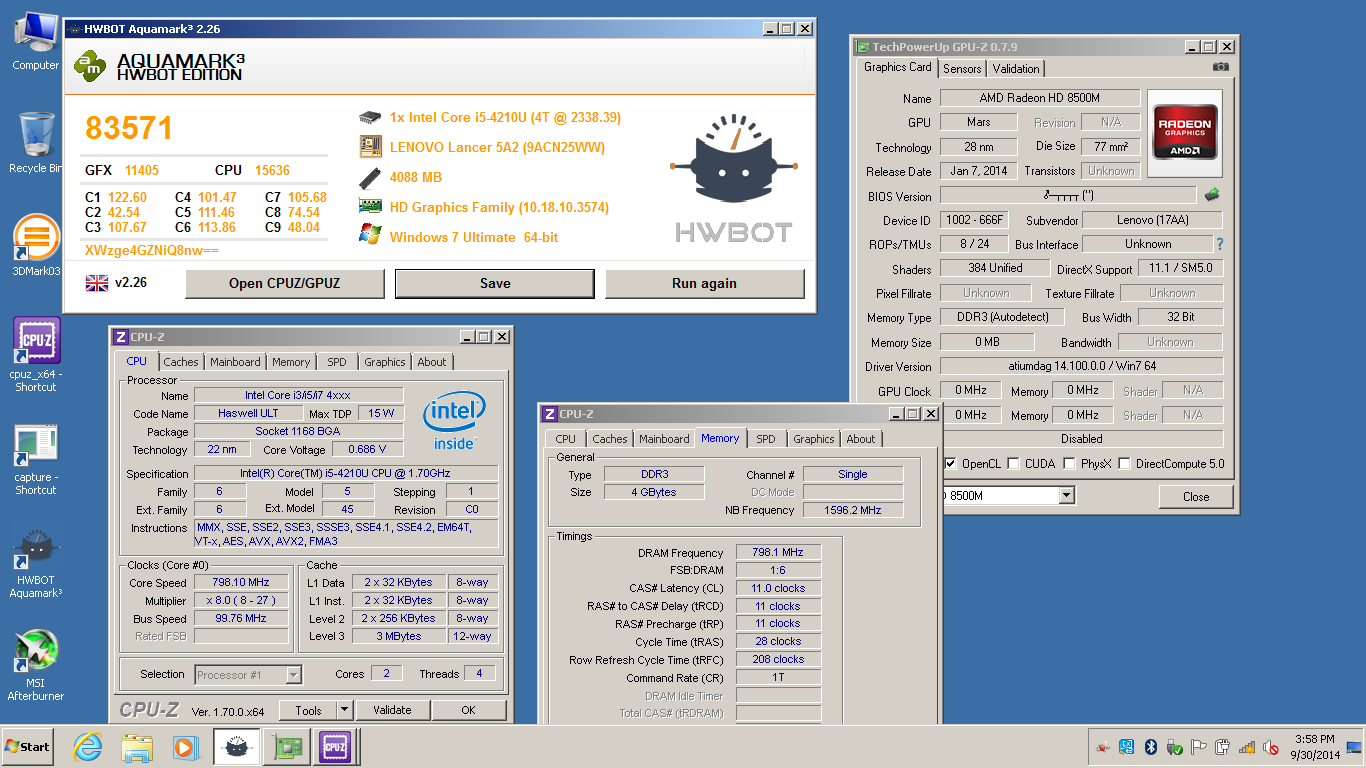Switch to the Validation tab in GPU-Z
This screenshot has height=768, width=1366.
[x=1016, y=69]
